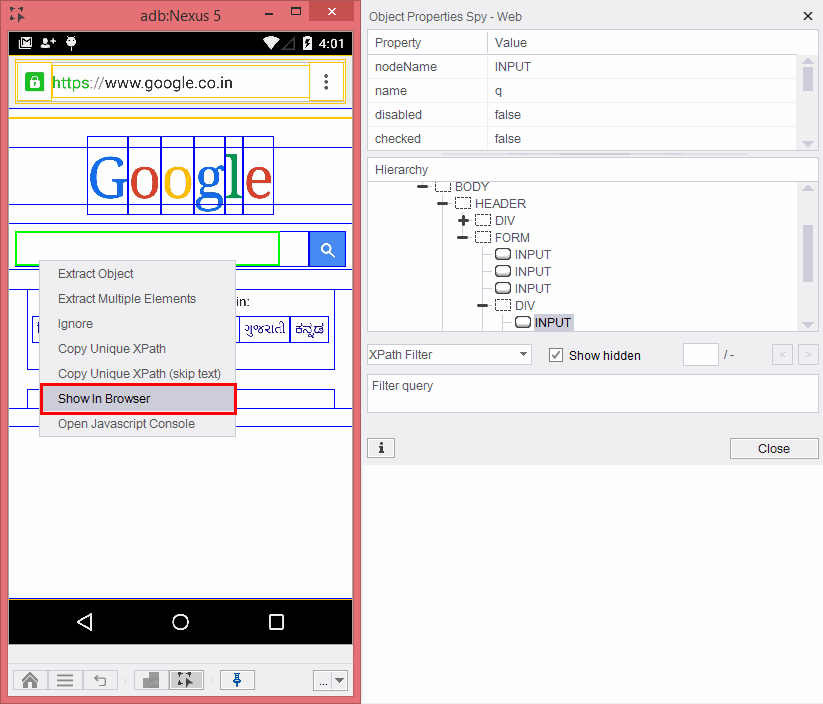Image resolution: width=823 pixels, height=704 pixels.
Task: Collapse the HEADER tree node
Action: pyautogui.click(x=442, y=203)
